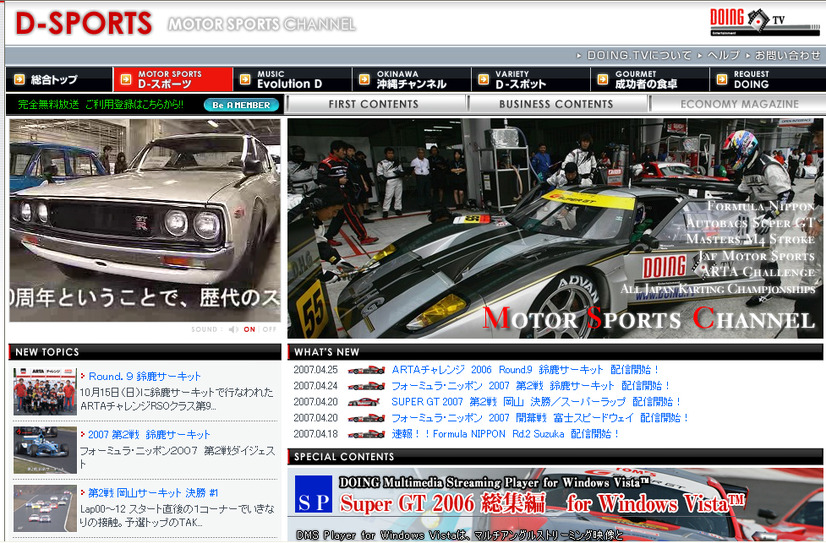
Task: Click the arrow icon beside D-スポット
Action: point(484,80)
